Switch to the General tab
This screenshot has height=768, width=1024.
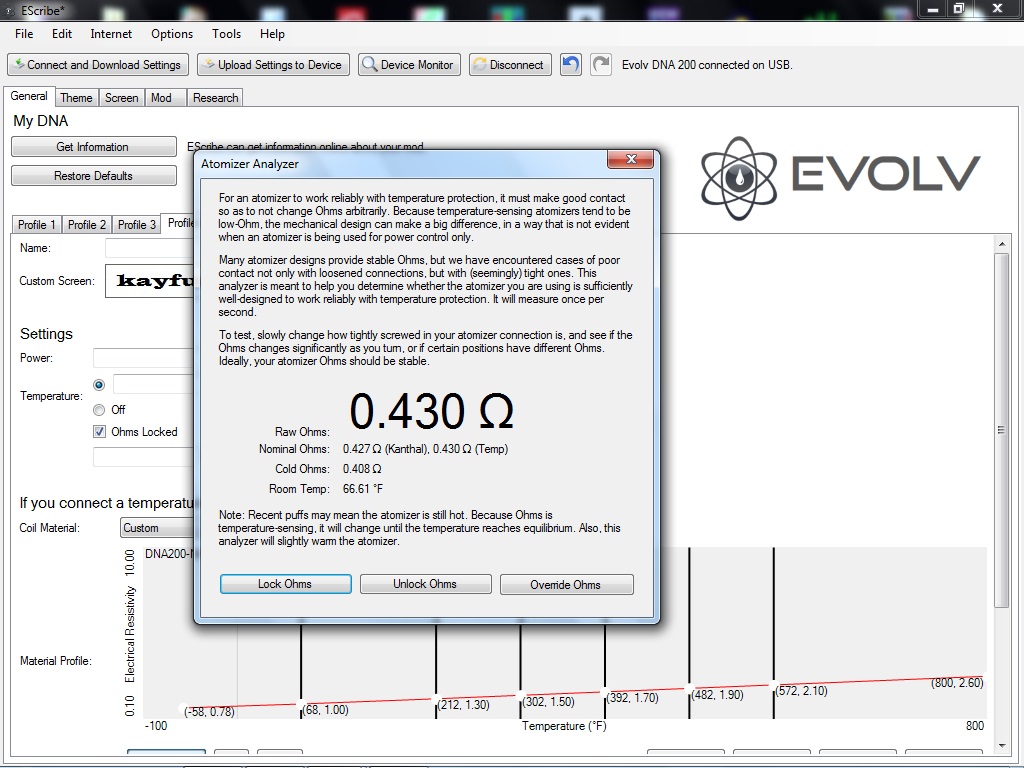[x=29, y=96]
